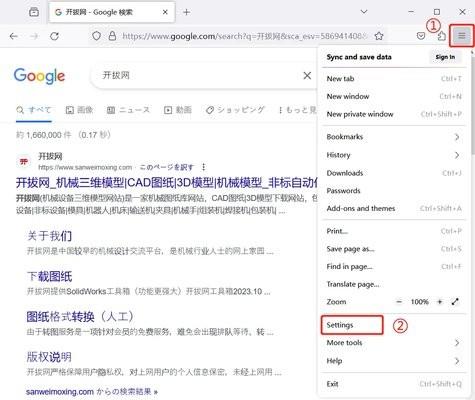
Task: Switch to the ニュース news tab
Action: (x=128, y=110)
